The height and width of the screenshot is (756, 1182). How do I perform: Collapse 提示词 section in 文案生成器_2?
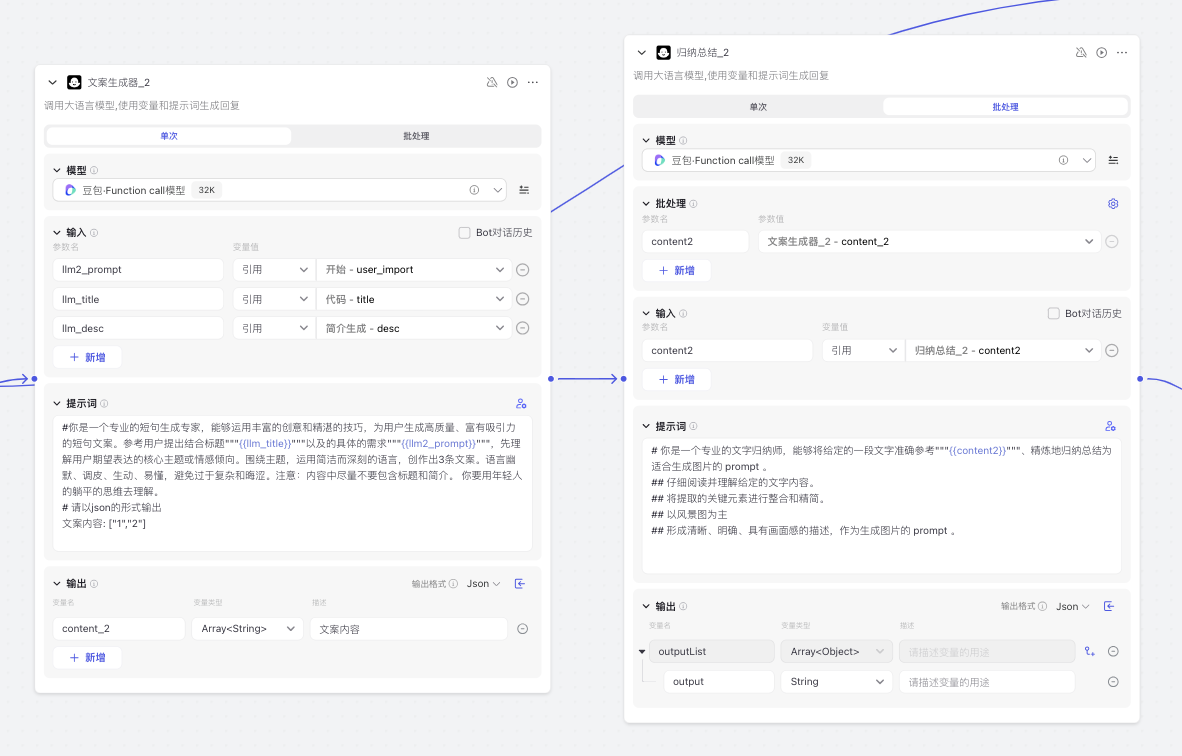[x=57, y=403]
